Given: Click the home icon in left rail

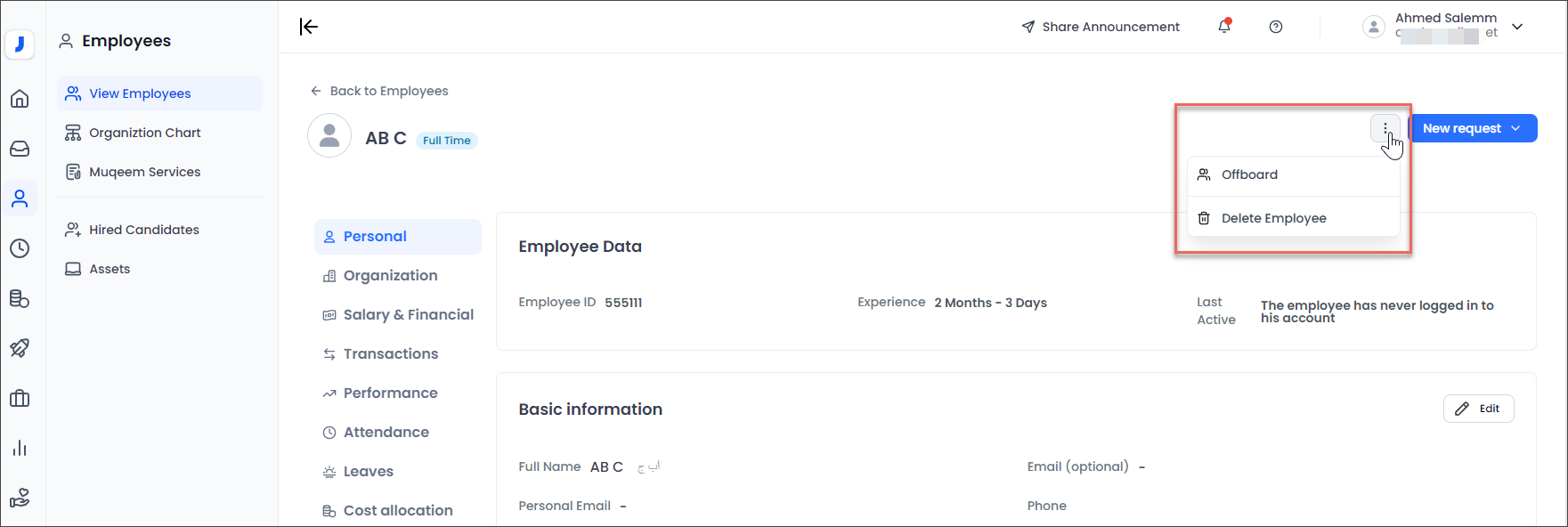Looking at the screenshot, I should [x=20, y=99].
